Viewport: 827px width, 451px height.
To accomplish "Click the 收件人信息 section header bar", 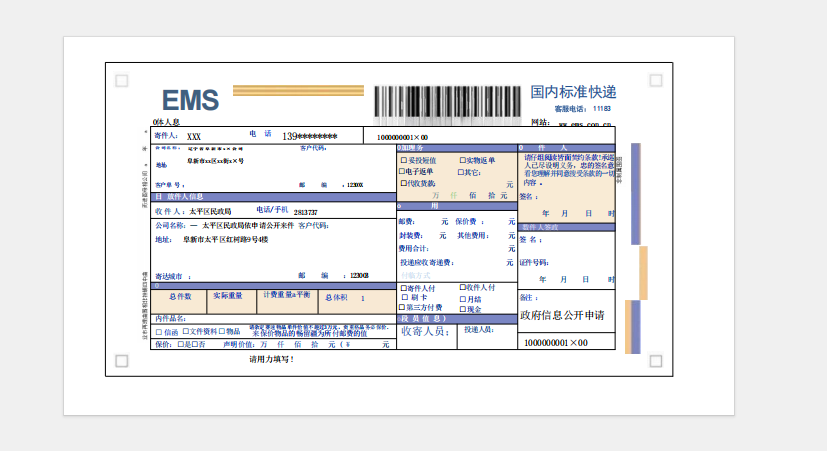I will 273,197.
